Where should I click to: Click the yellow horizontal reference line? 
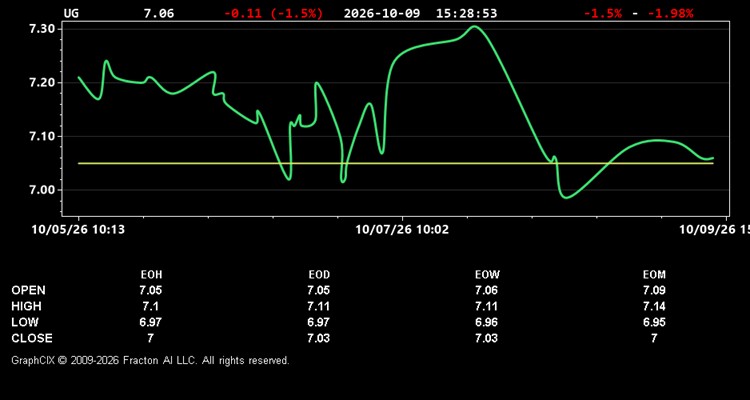(396, 164)
